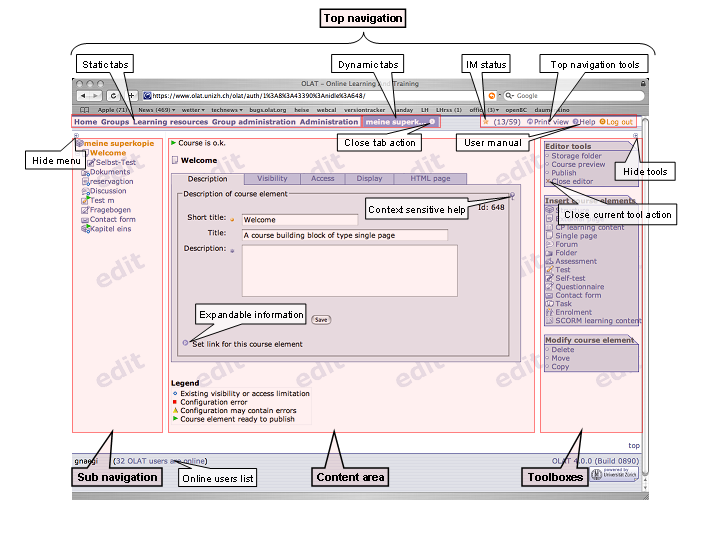Insert a Folder course element
The width and height of the screenshot is (720, 540).
click(566, 253)
